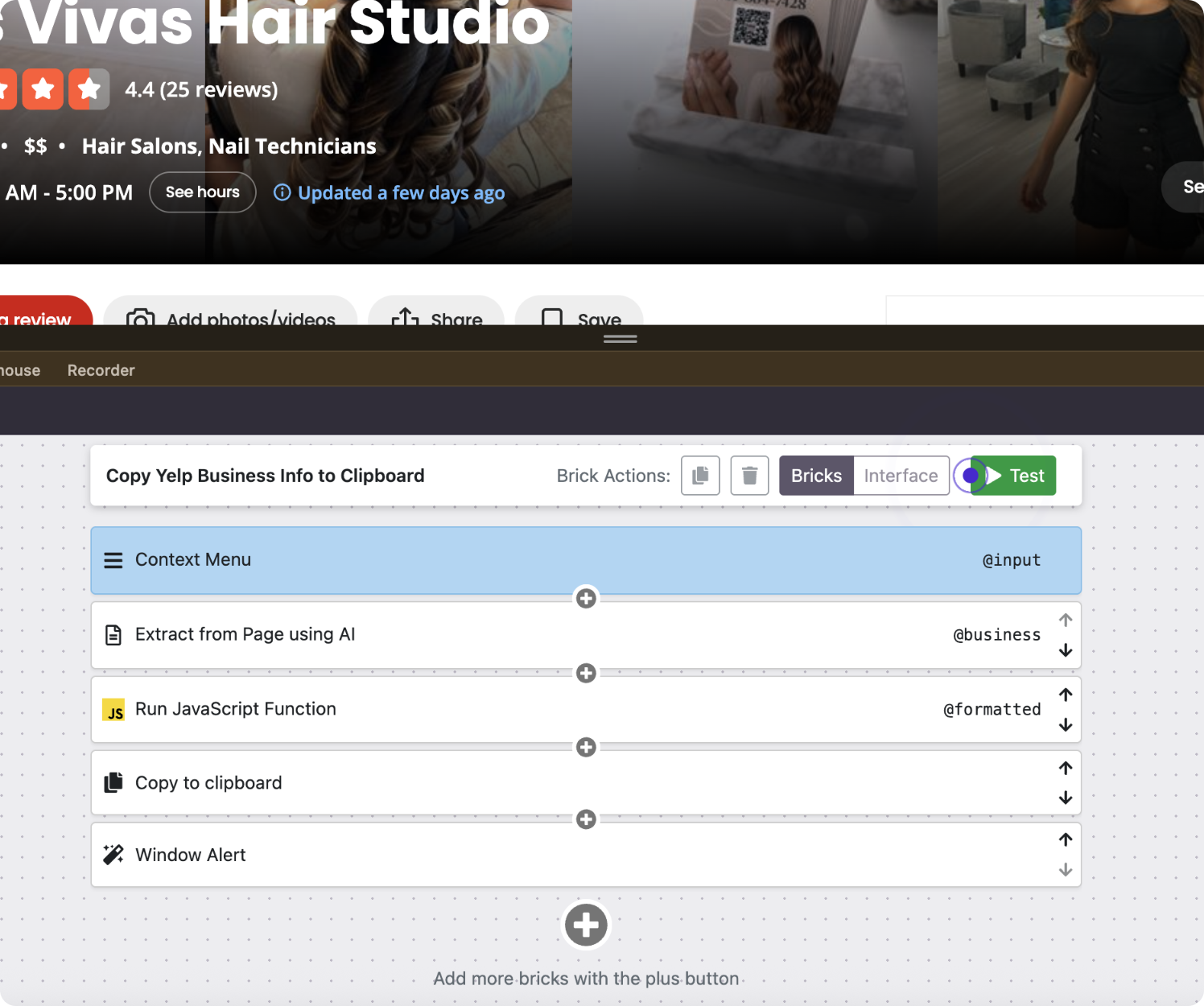
Task: Move Run JavaScript Function brick up
Action: tap(1066, 695)
